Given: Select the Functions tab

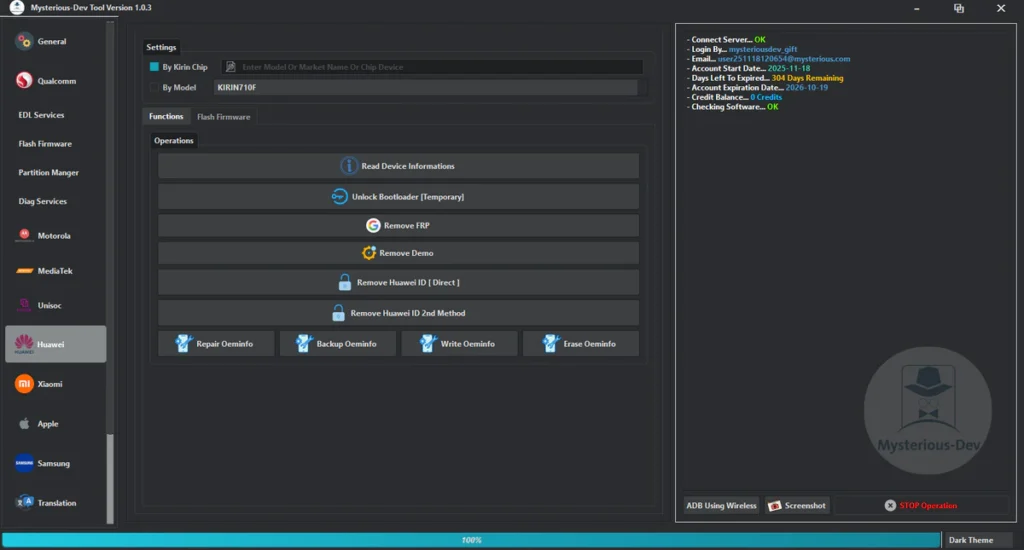Looking at the screenshot, I should 166,117.
